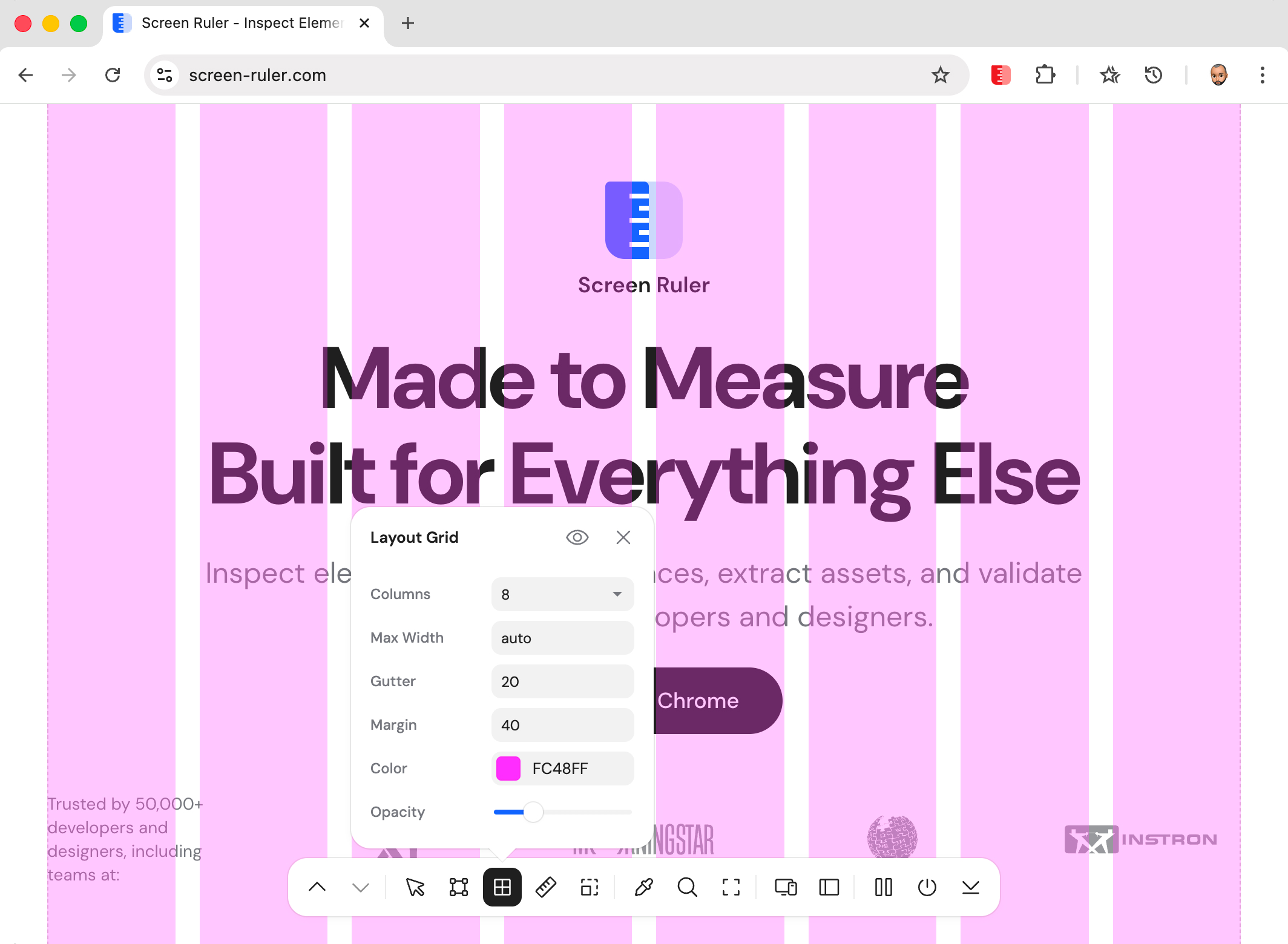
Task: Click the Opacity slider handle
Action: click(533, 812)
